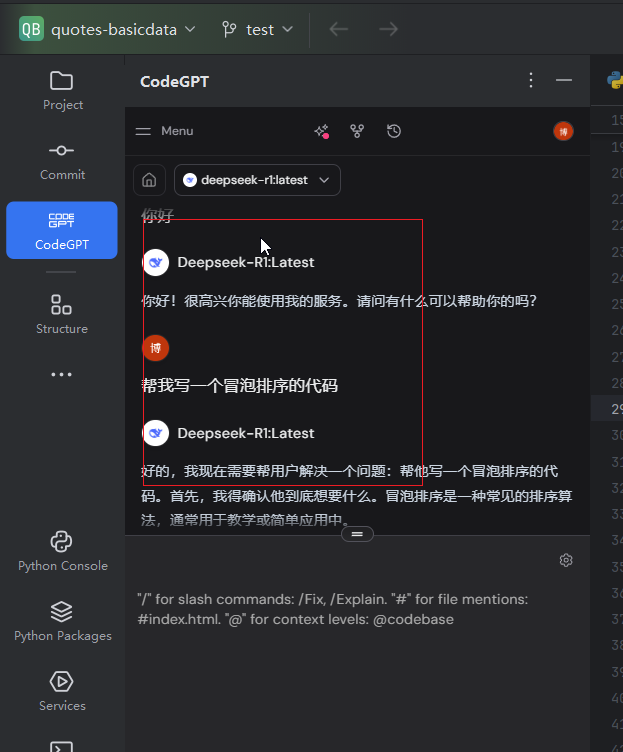This screenshot has height=752, width=623.
Task: Open the quotes-basicdata project dropdown
Action: coord(108,29)
